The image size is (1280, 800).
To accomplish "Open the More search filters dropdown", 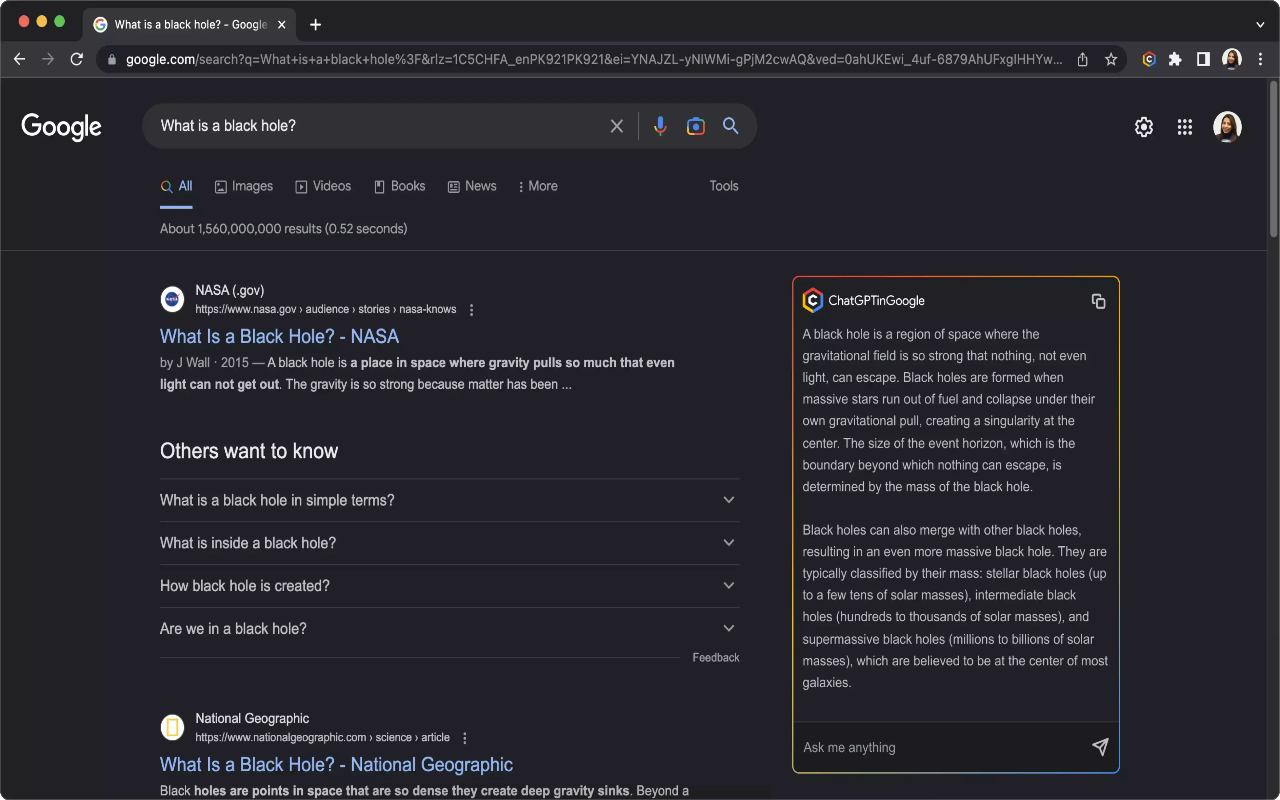I will click(x=538, y=186).
